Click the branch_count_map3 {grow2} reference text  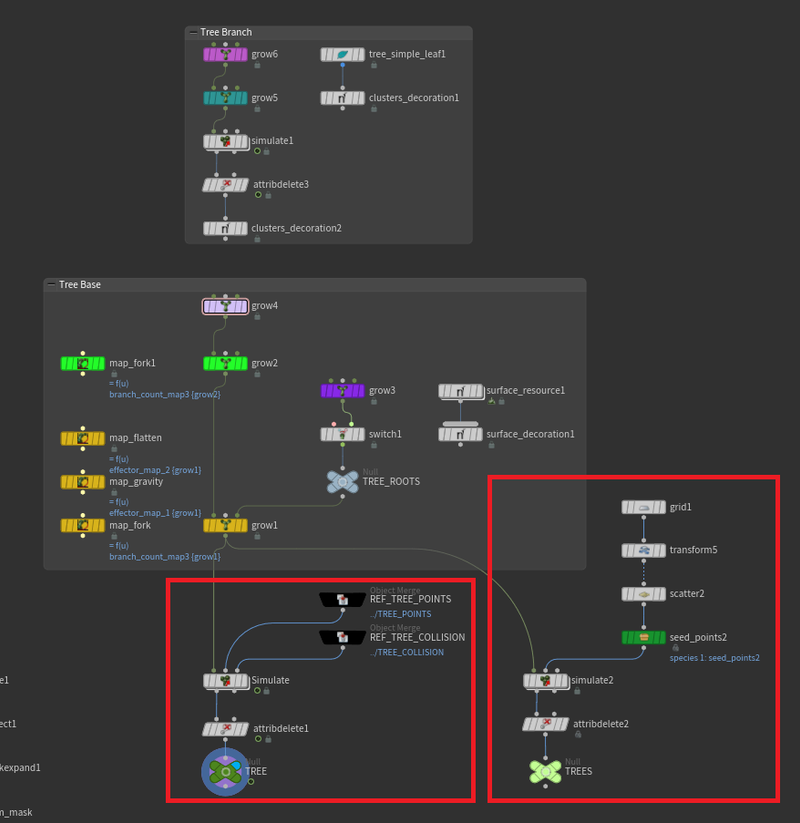coord(164,395)
